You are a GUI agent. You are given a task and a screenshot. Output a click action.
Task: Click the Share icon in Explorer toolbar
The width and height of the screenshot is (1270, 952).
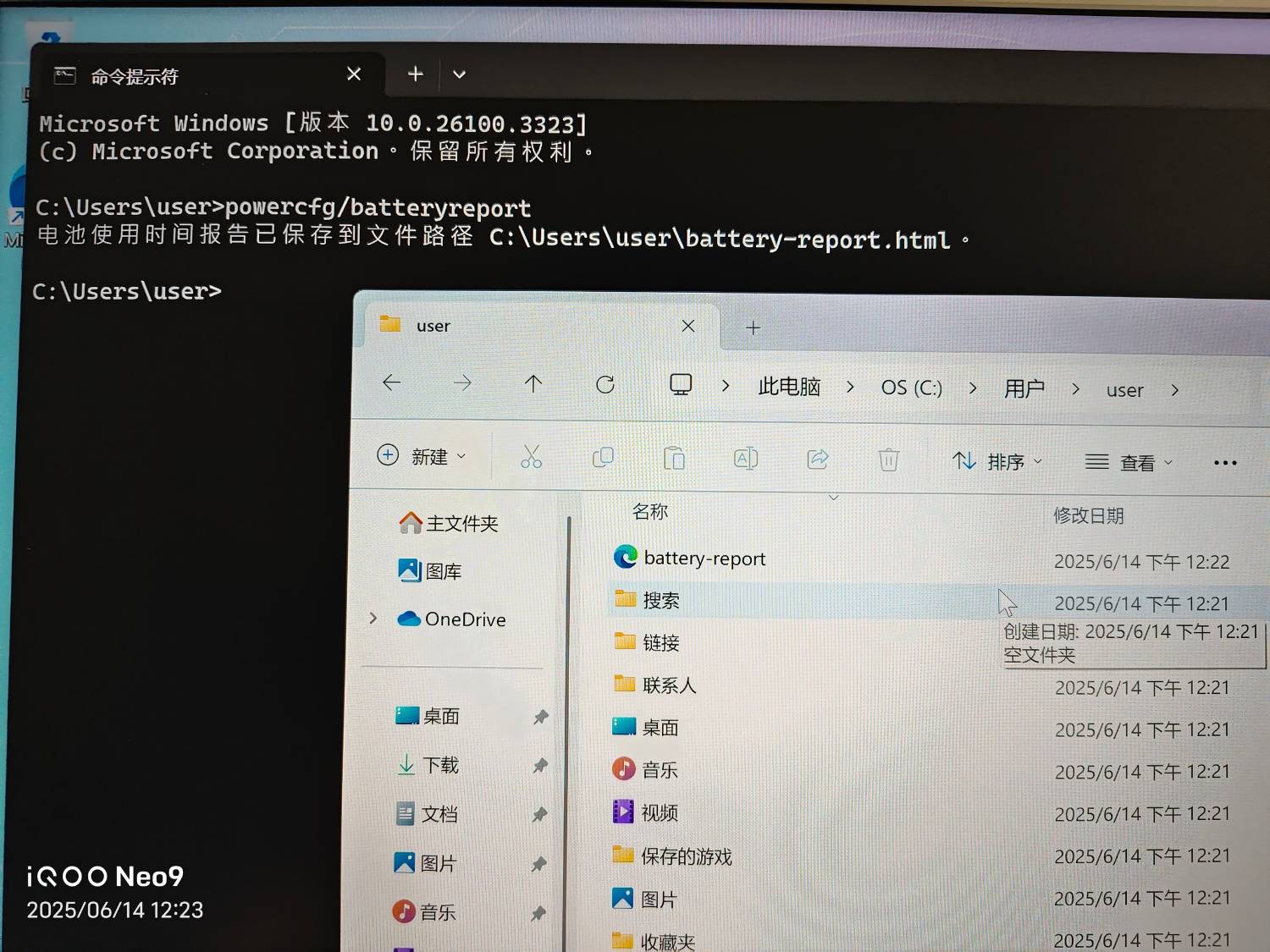pos(818,459)
